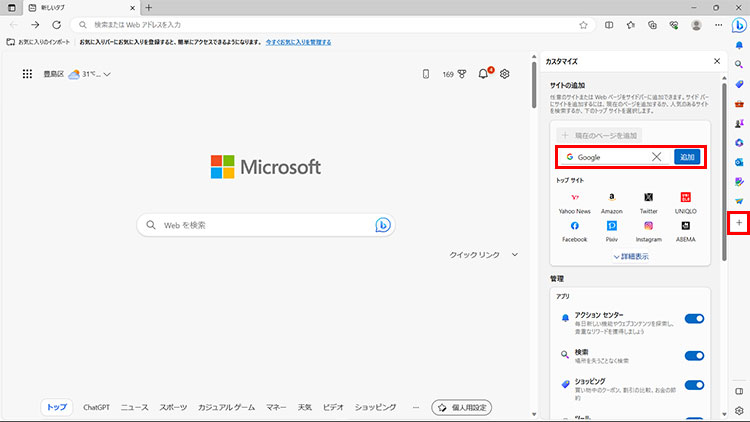Add Amazon from the top sites
This screenshot has height=422, width=750.
(x=611, y=198)
